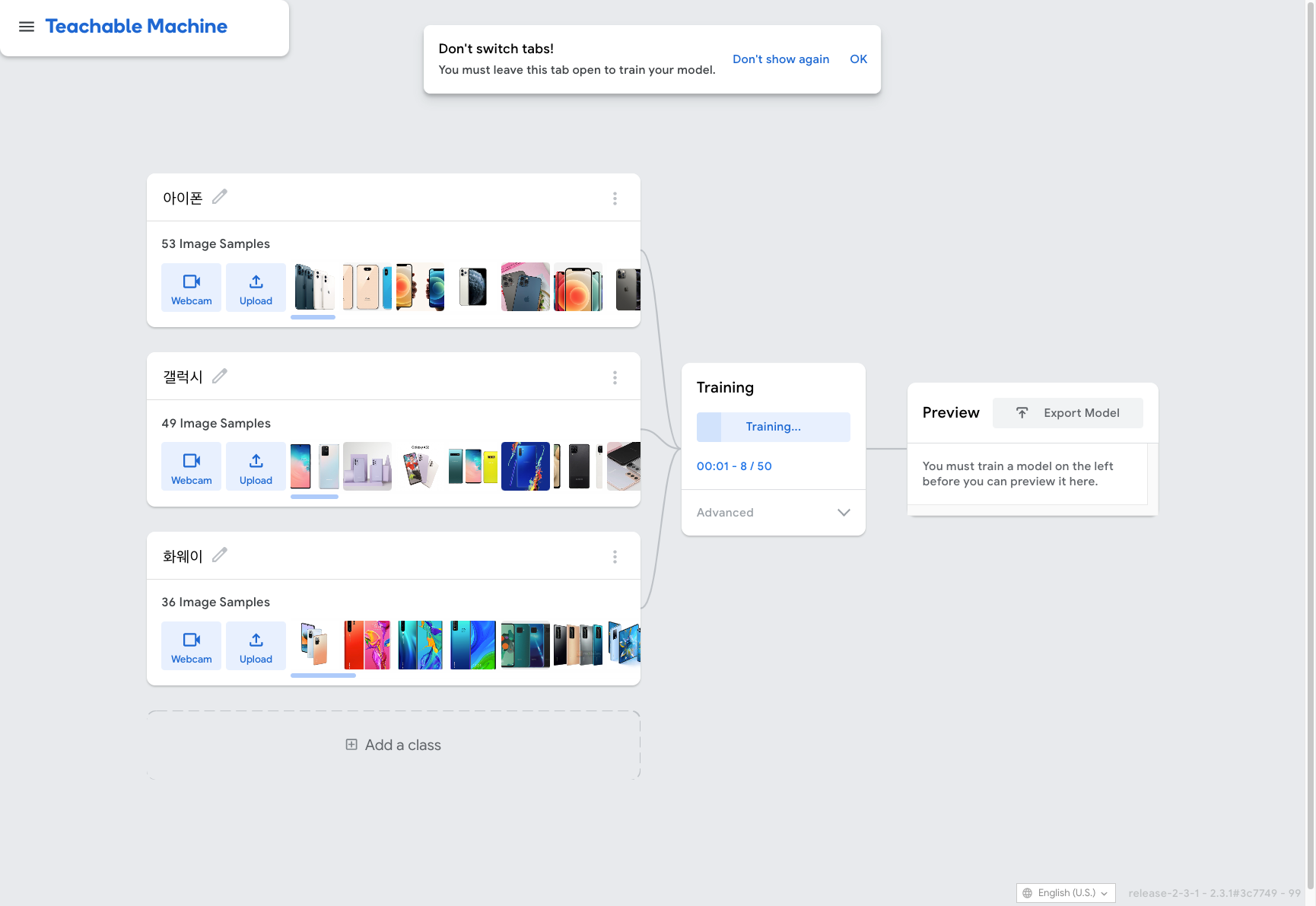Image resolution: width=1316 pixels, height=906 pixels.
Task: Open the 아이폰 class options menu
Action: tap(615, 199)
